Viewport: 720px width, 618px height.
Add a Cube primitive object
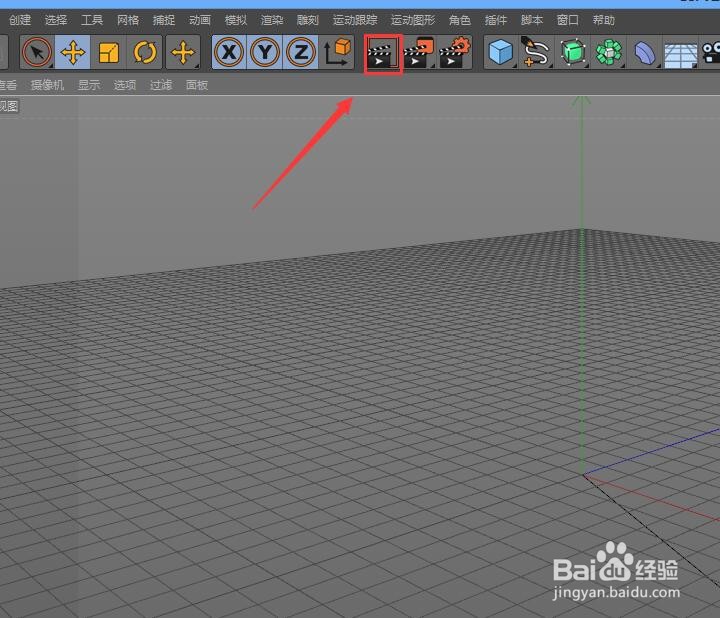pyautogui.click(x=501, y=52)
